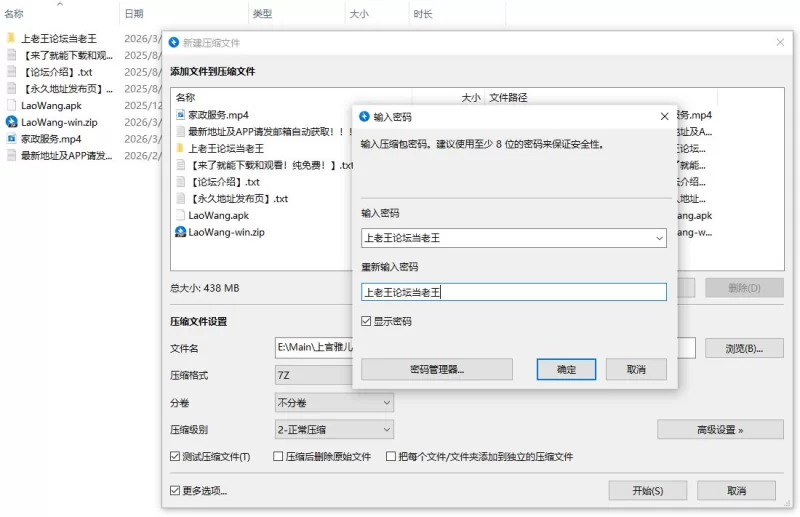Click the 上老王论坛当老王 folder icon in Explorer

pyautogui.click(x=11, y=38)
